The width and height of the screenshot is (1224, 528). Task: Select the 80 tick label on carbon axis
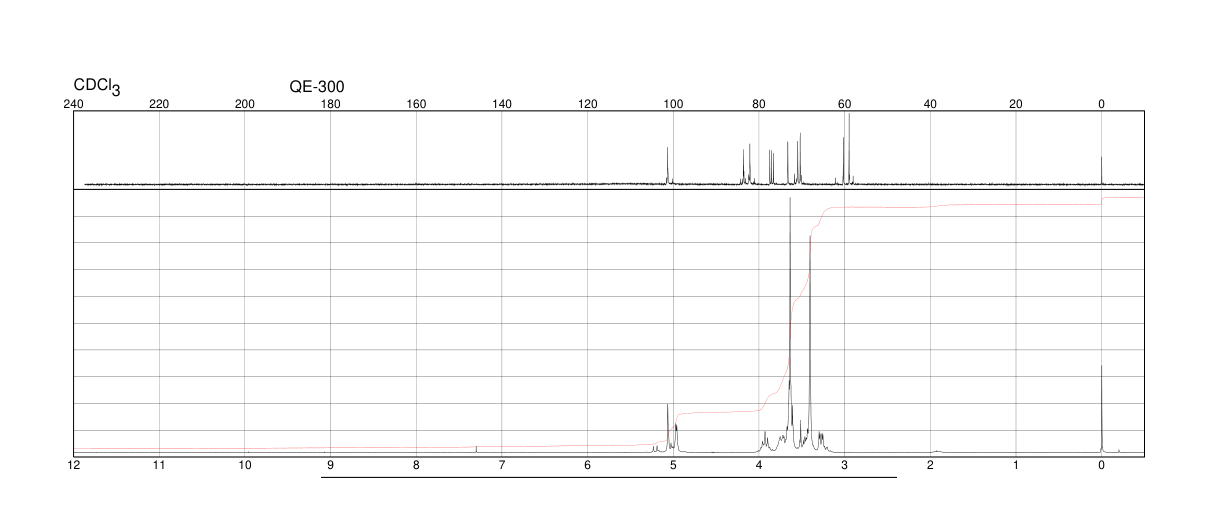click(759, 104)
